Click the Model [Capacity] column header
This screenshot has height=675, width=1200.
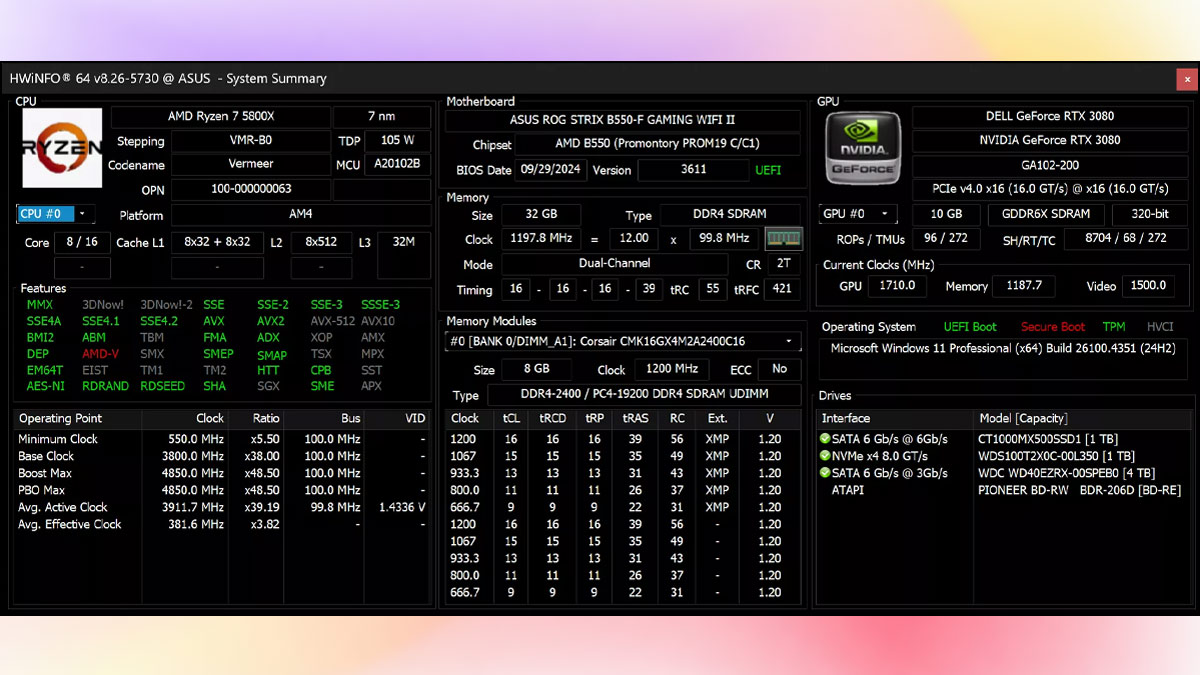pos(1083,418)
